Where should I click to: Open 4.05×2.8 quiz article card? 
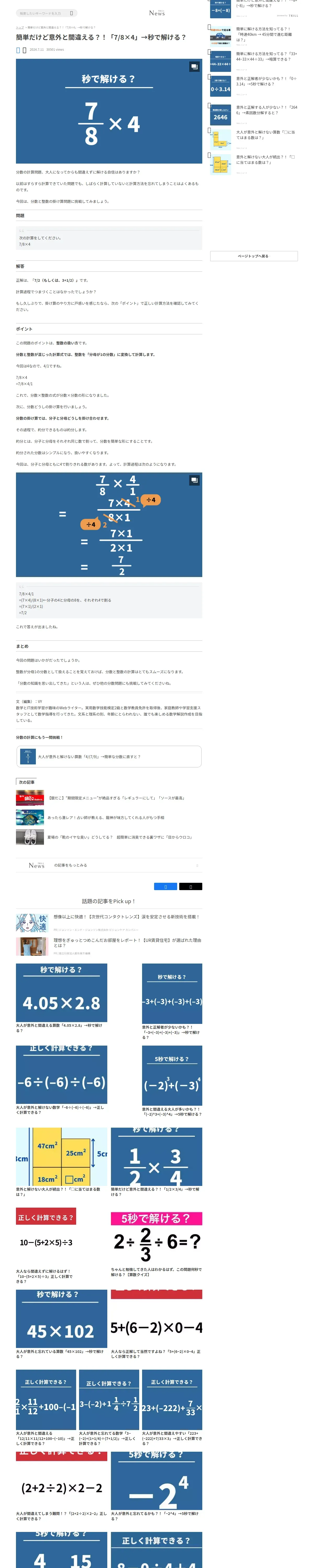tap(61, 998)
